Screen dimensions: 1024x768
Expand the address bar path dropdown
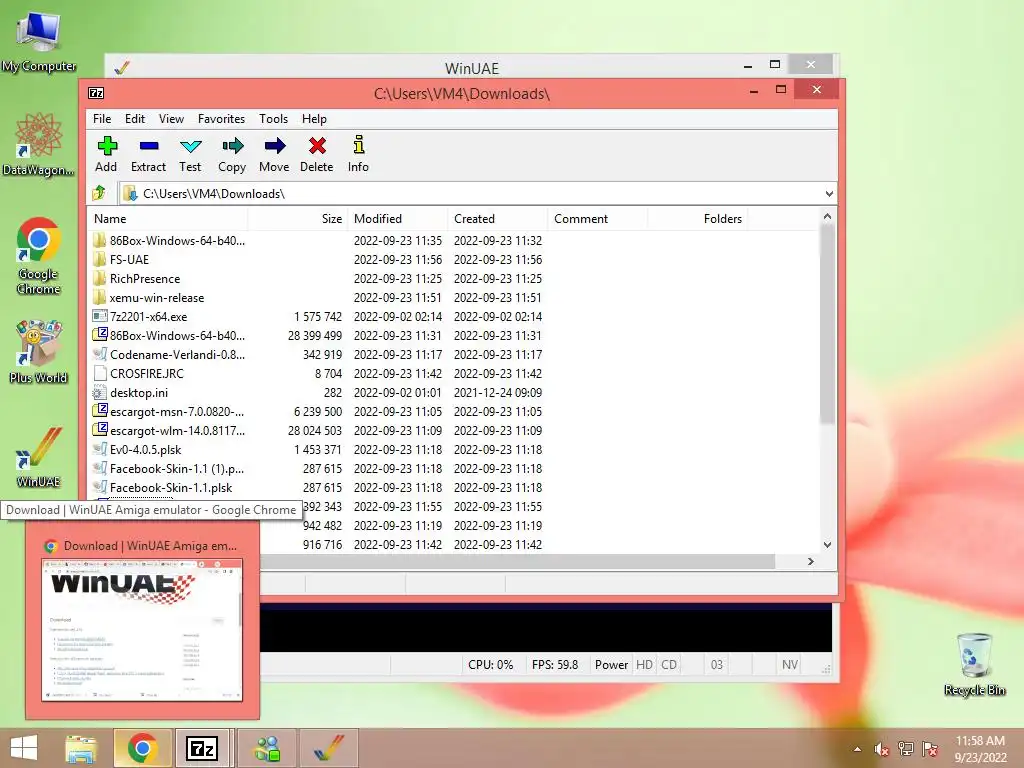829,193
